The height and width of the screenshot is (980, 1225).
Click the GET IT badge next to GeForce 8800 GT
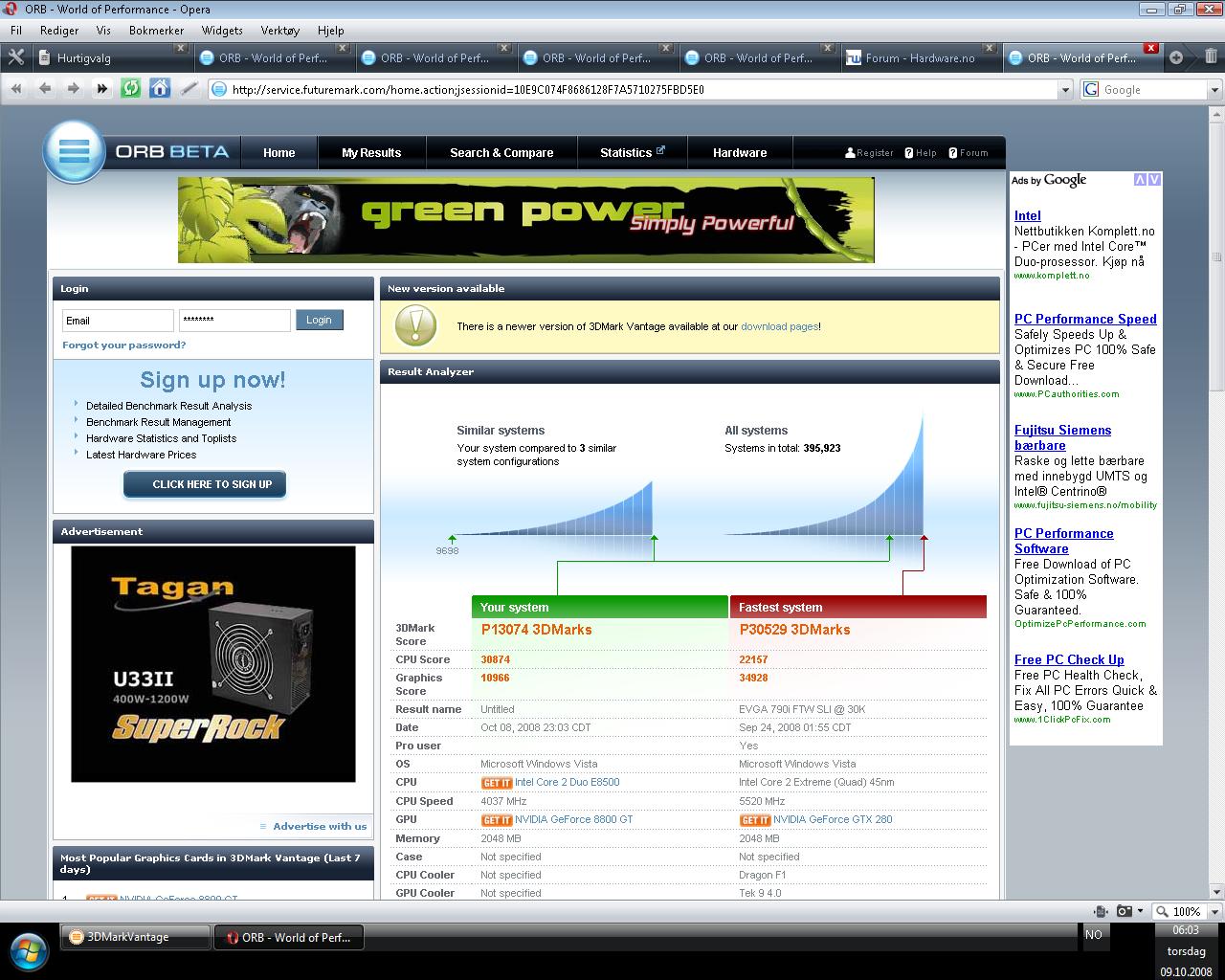point(497,820)
